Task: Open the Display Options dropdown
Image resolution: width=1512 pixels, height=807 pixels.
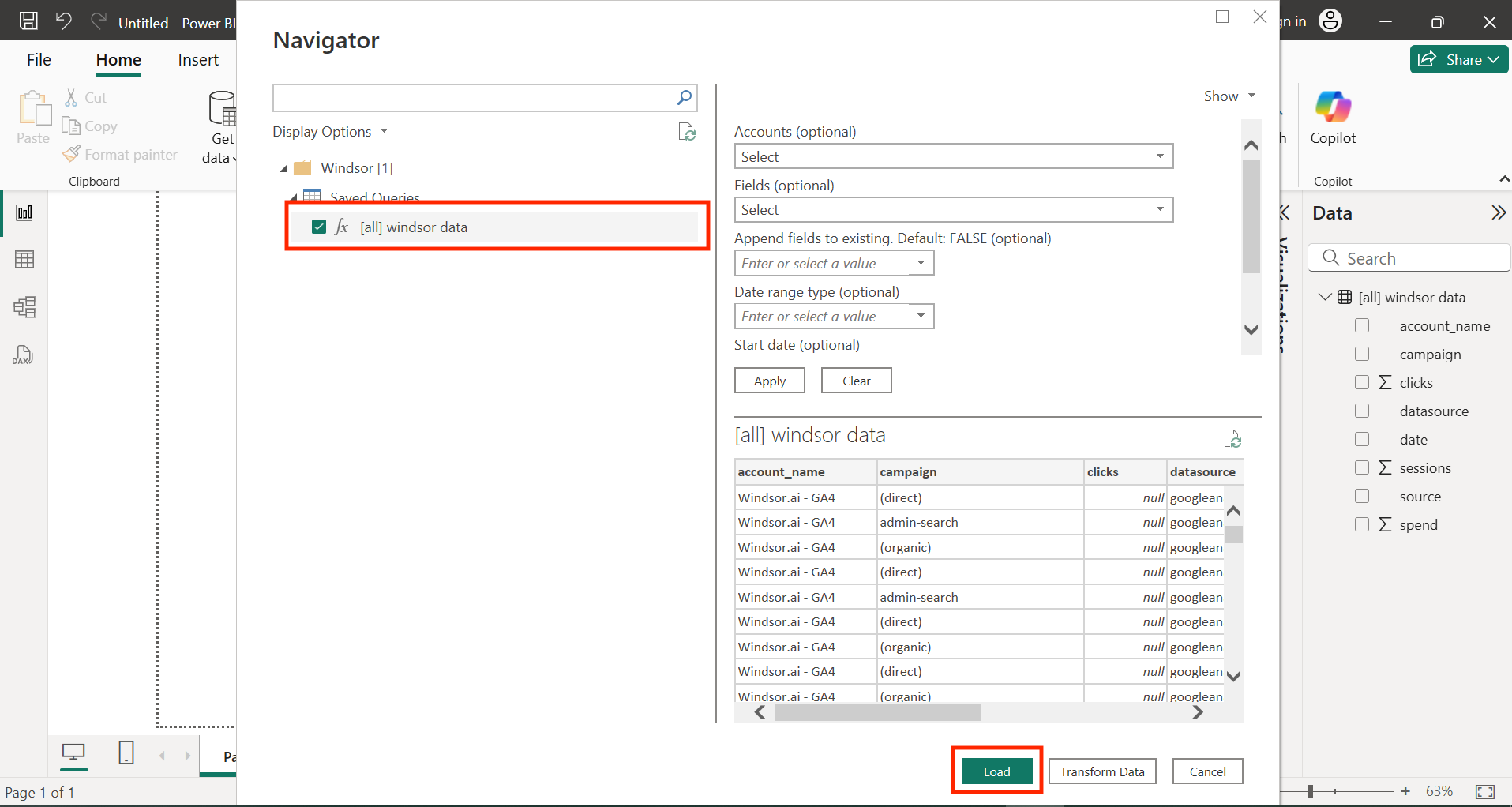Action: pyautogui.click(x=330, y=132)
